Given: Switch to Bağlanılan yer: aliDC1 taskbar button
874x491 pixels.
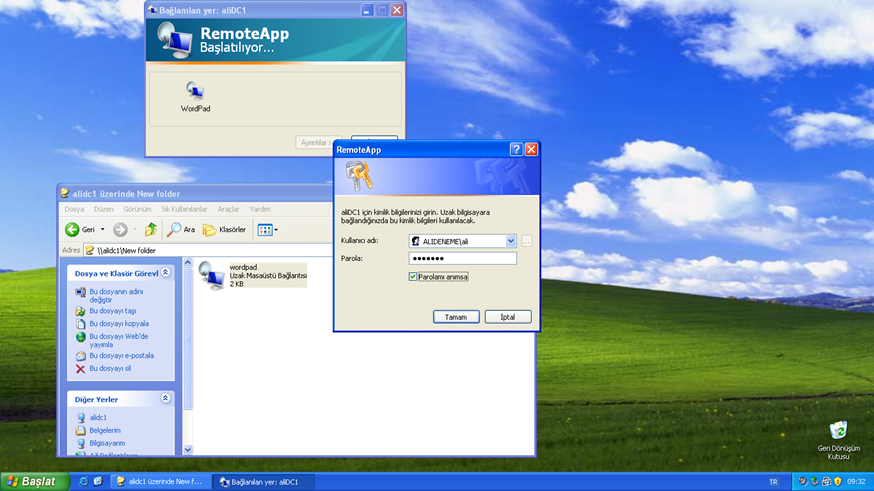Looking at the screenshot, I should [264, 482].
